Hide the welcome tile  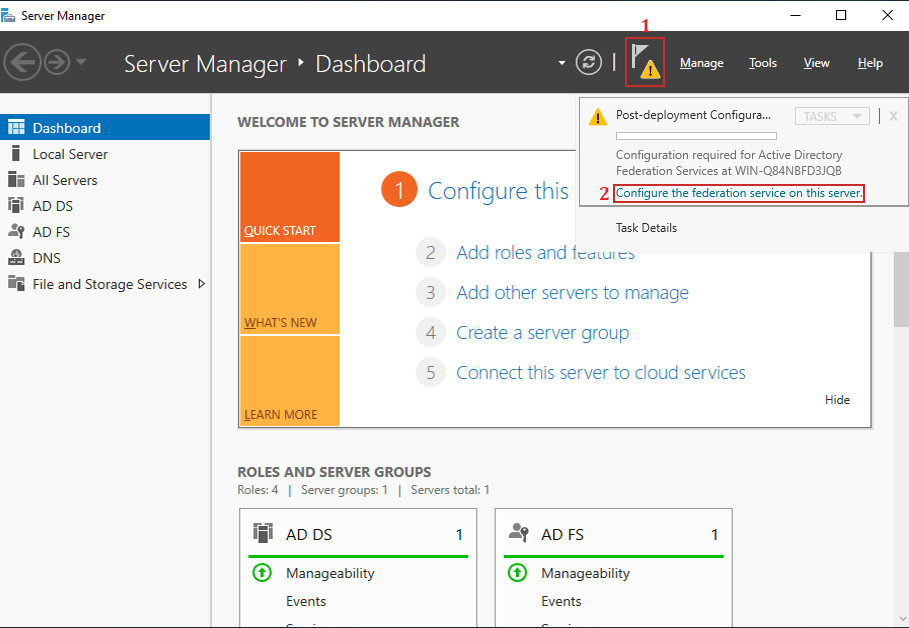point(837,400)
